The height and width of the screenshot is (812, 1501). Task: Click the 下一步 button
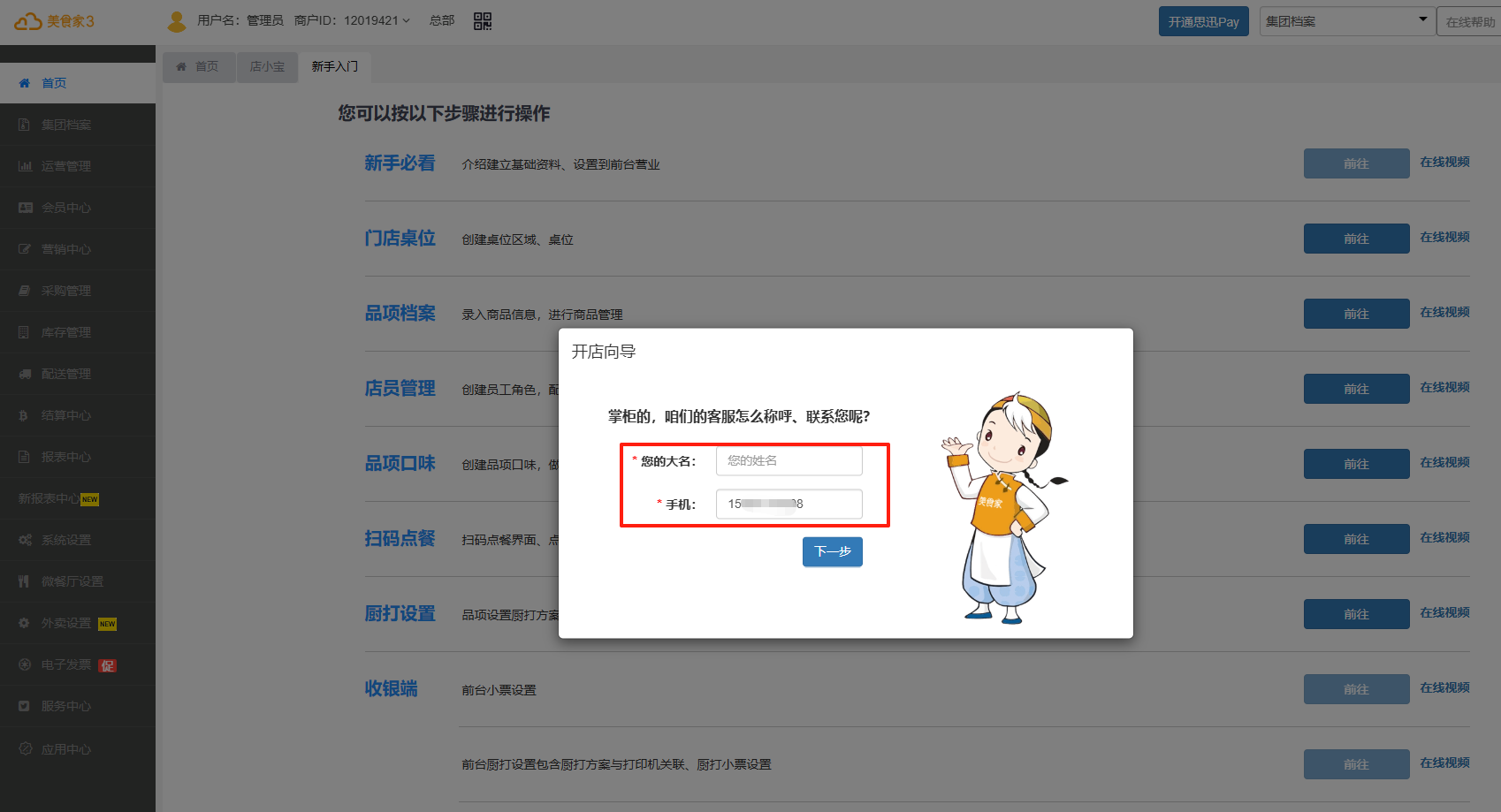[832, 551]
